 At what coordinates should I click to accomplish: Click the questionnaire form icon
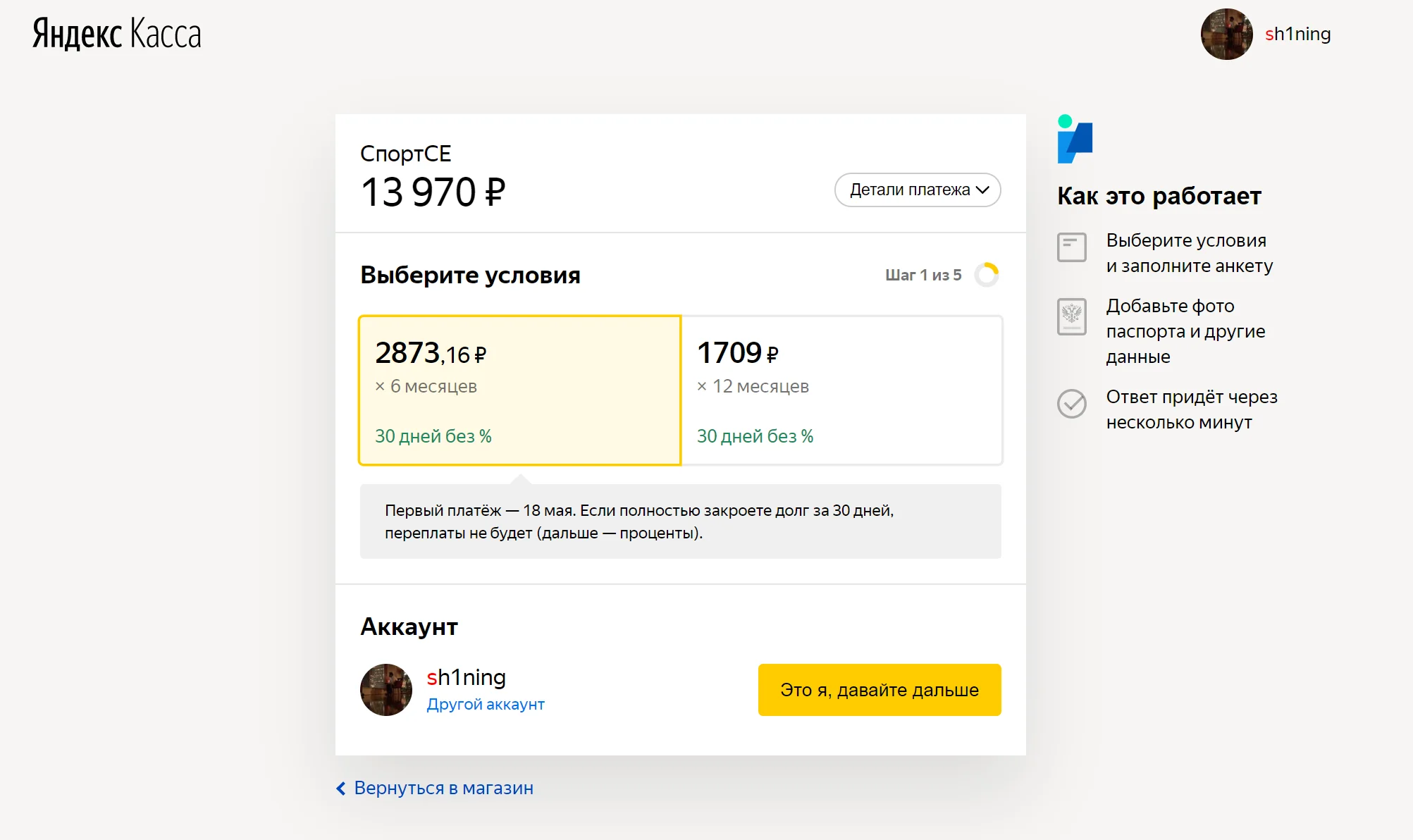1072,247
